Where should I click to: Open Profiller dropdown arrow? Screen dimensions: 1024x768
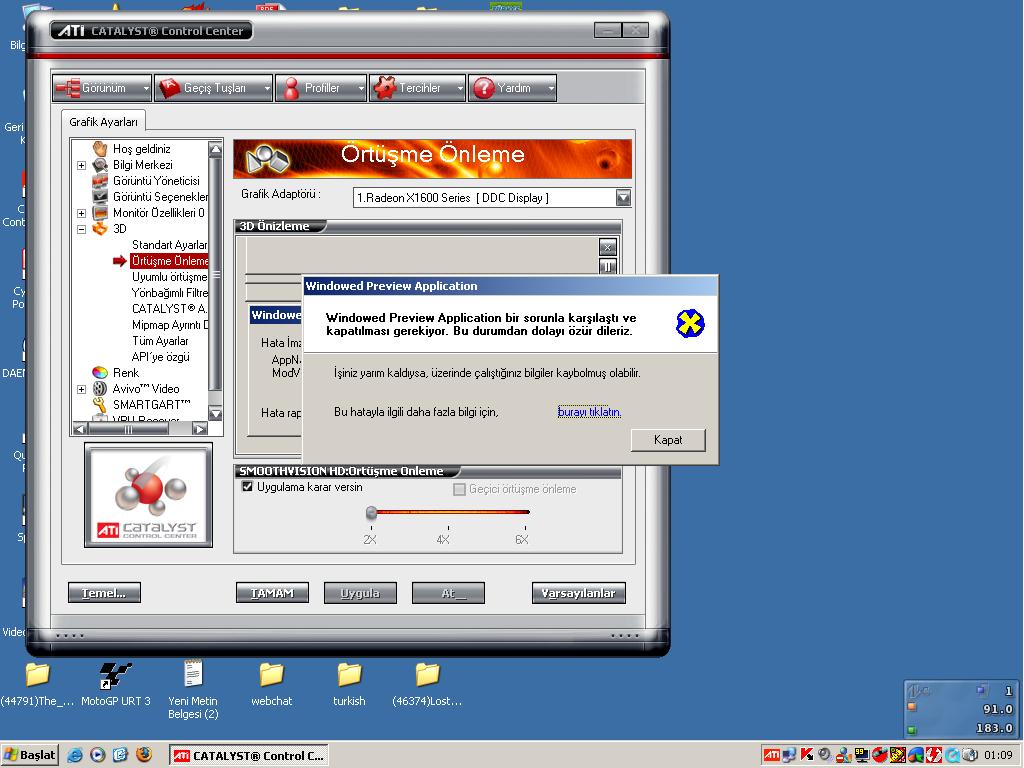(361, 88)
